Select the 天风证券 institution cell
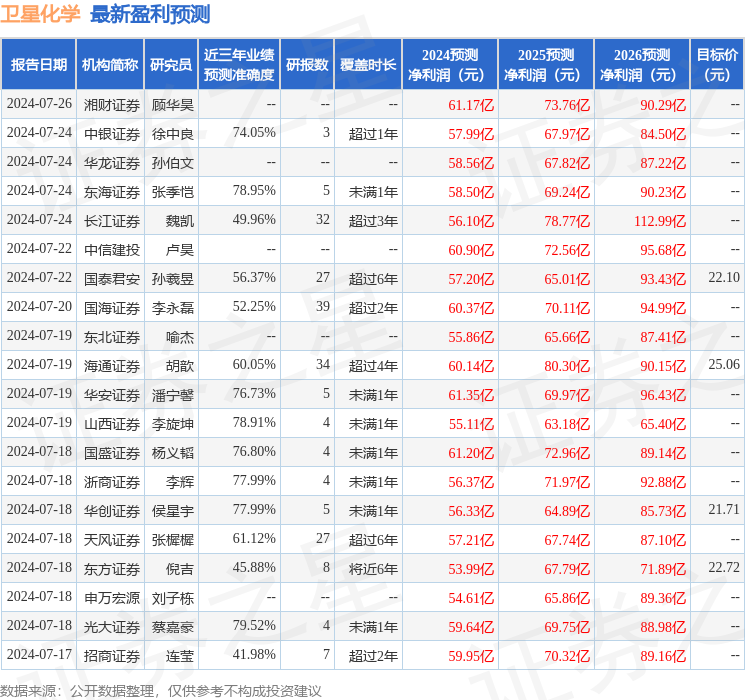Viewport: 745px width, 700px height. [112, 539]
